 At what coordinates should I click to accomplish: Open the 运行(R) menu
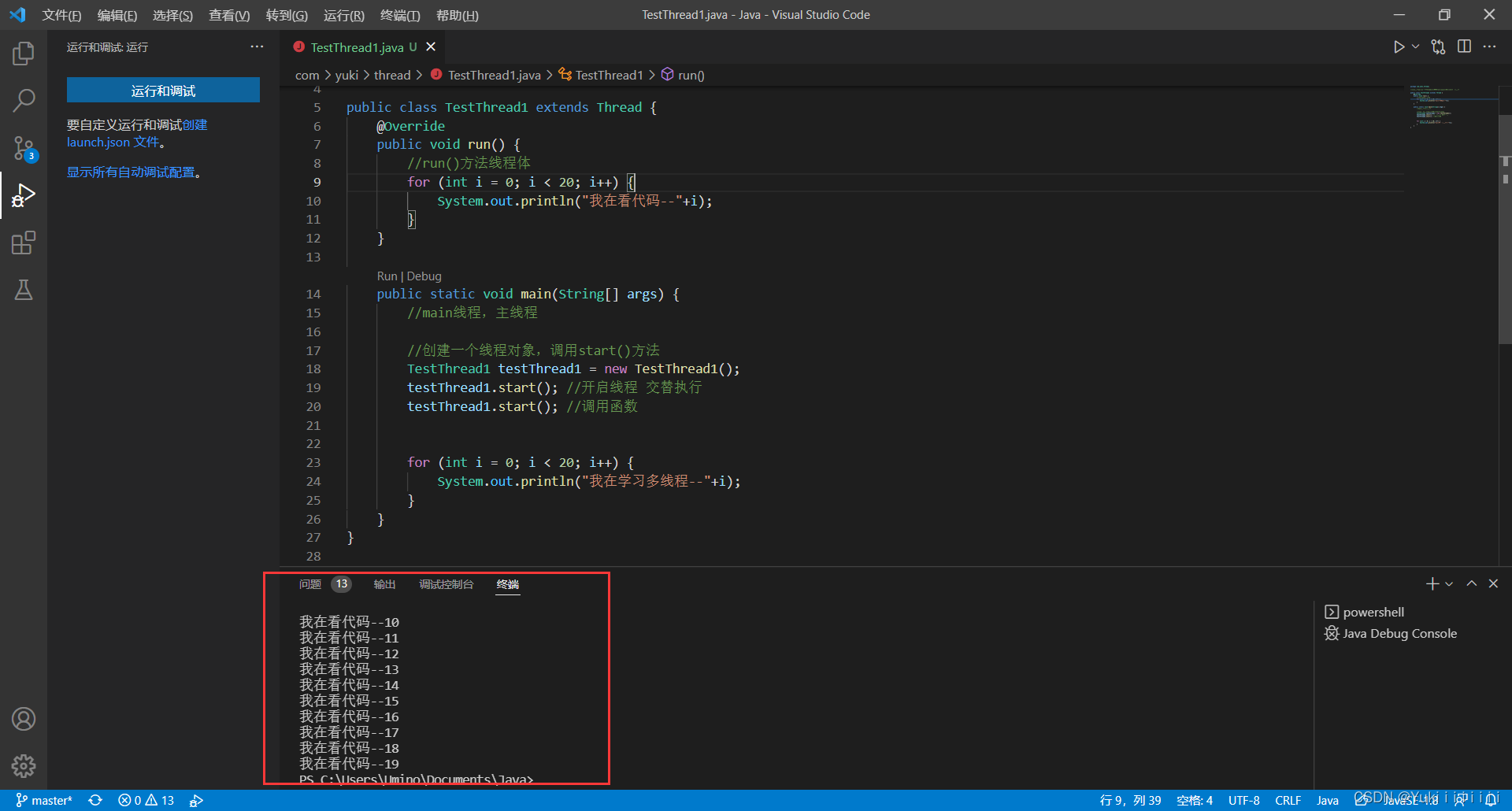343,15
